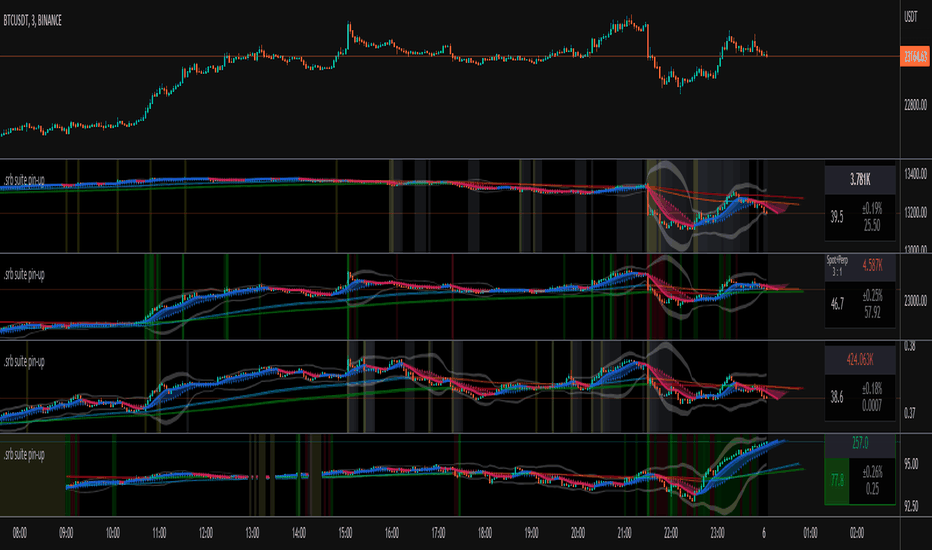Click the 13:00 time axis label
932x550 pixels.
pyautogui.click(x=252, y=533)
